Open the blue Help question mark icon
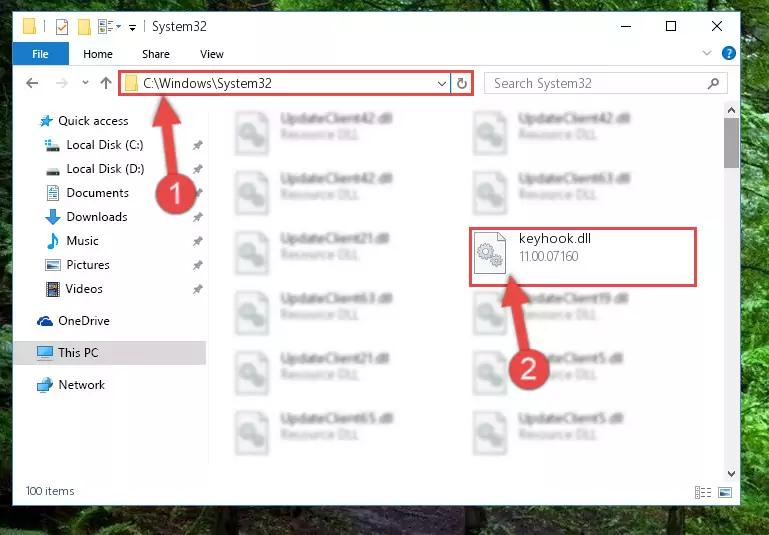The width and height of the screenshot is (769, 535). point(728,53)
